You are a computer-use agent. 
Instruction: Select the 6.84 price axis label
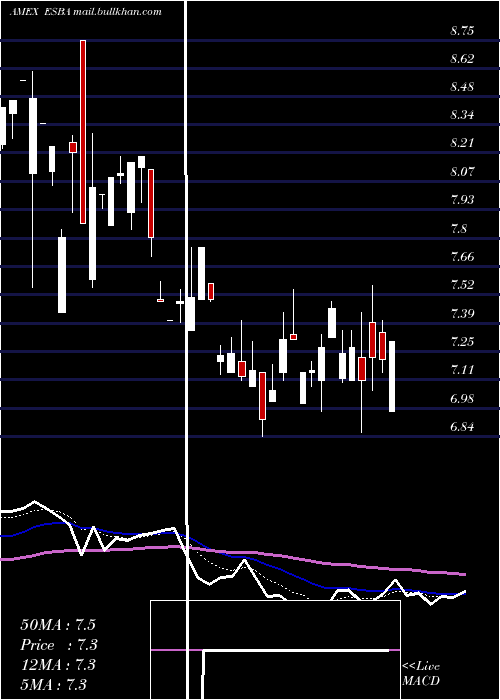click(x=462, y=427)
